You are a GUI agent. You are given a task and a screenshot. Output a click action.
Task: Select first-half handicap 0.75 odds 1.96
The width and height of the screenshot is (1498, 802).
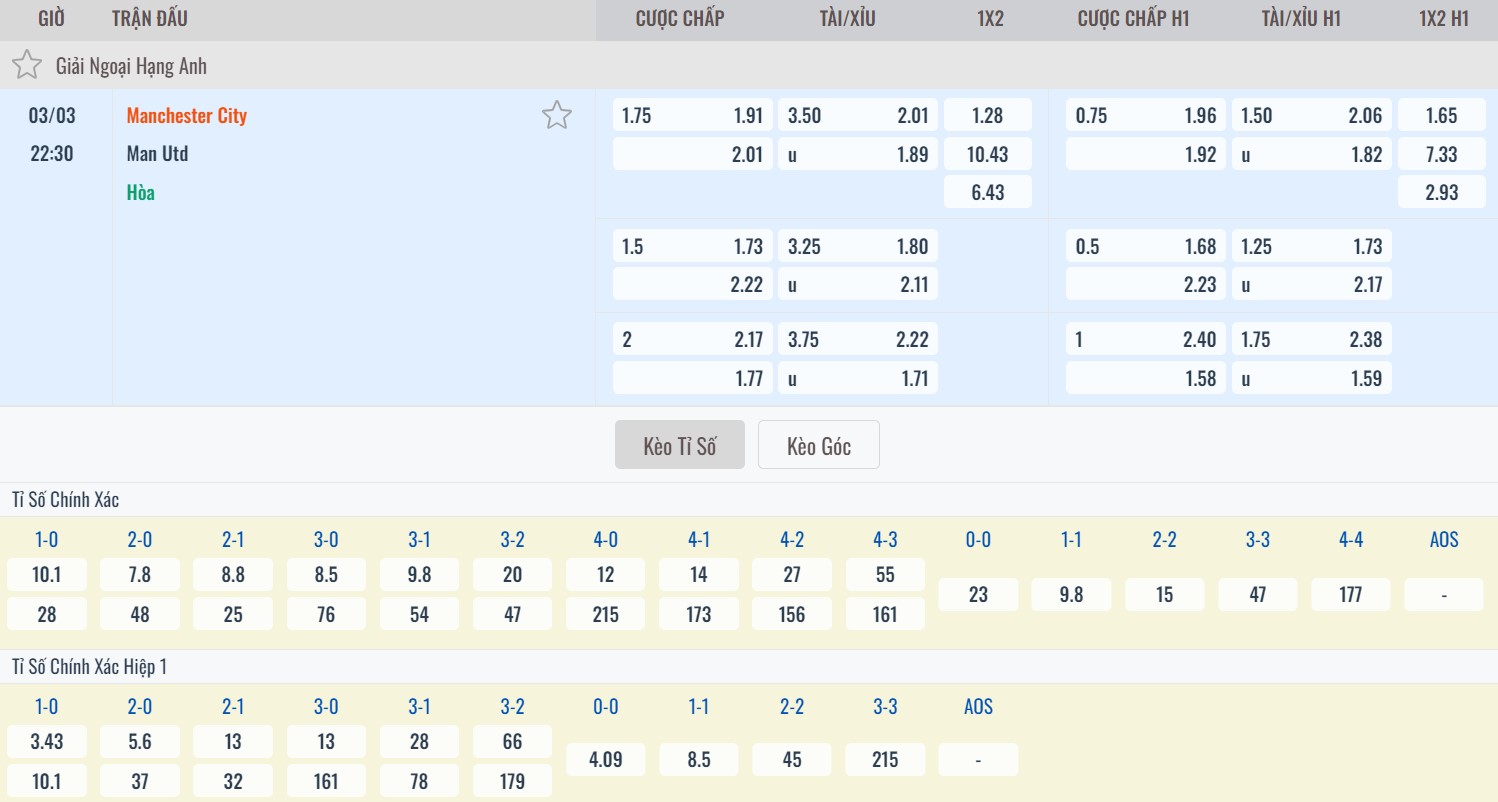click(x=1145, y=116)
